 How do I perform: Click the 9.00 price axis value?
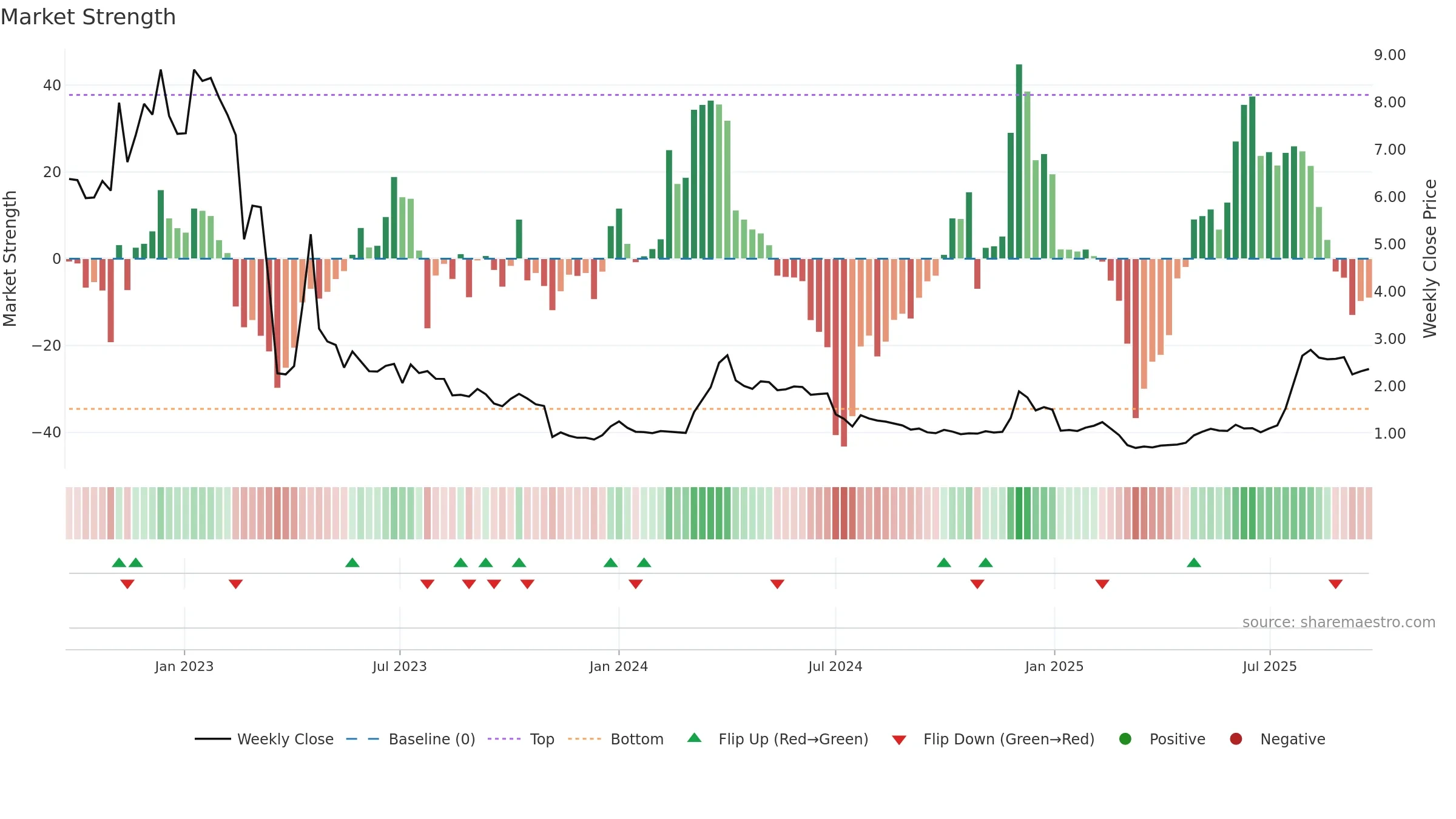[x=1390, y=55]
